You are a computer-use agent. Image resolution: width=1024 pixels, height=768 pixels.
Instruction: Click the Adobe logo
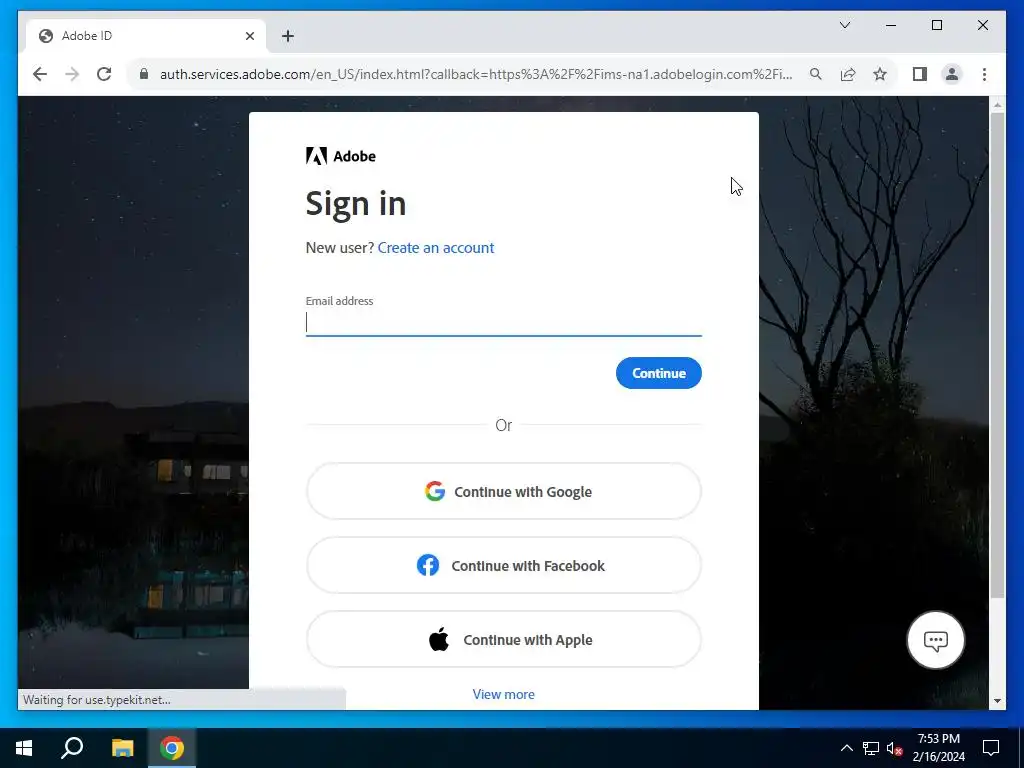tap(341, 156)
